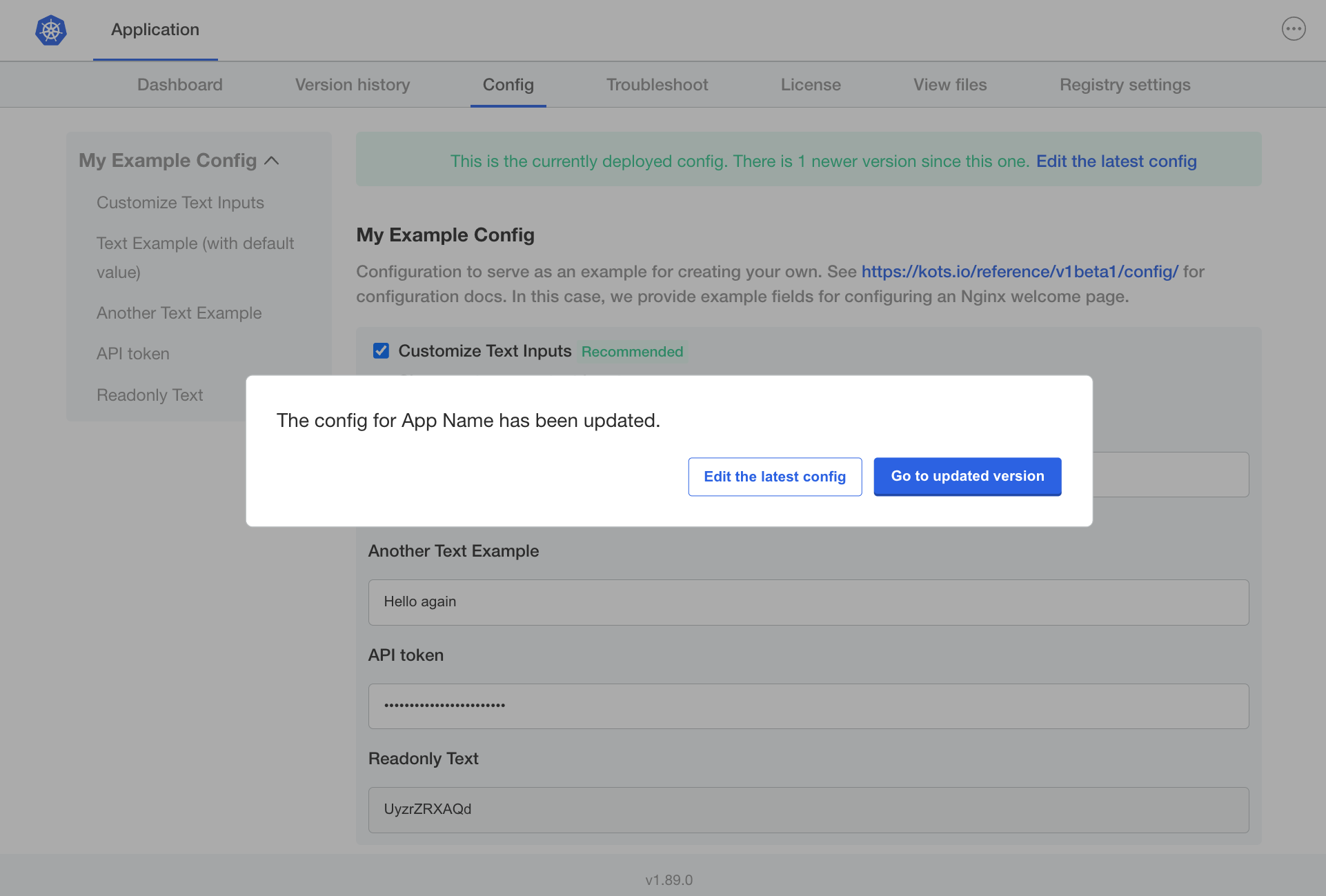Viewport: 1326px width, 896px height.
Task: Click the Kubernetes/KOTS application icon
Action: [51, 30]
